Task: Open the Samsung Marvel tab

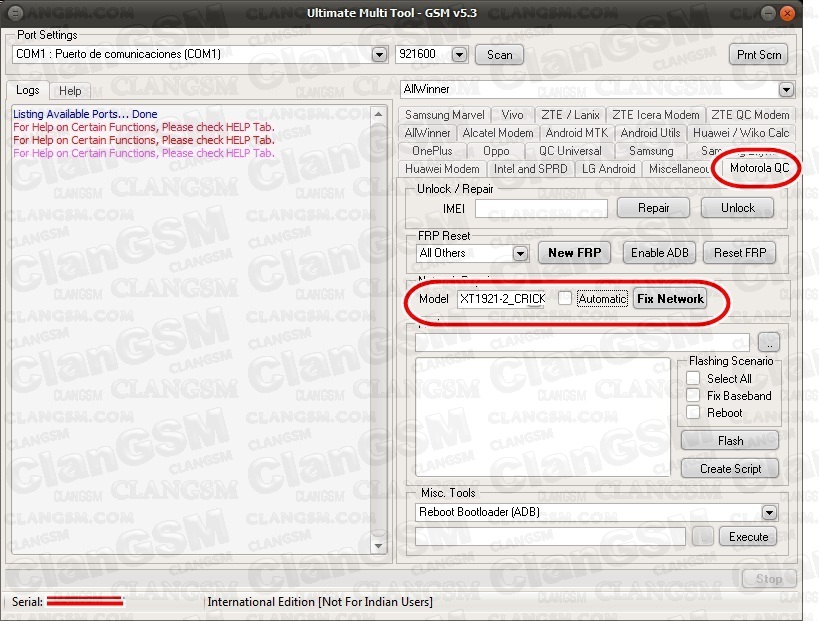Action: [x=444, y=115]
